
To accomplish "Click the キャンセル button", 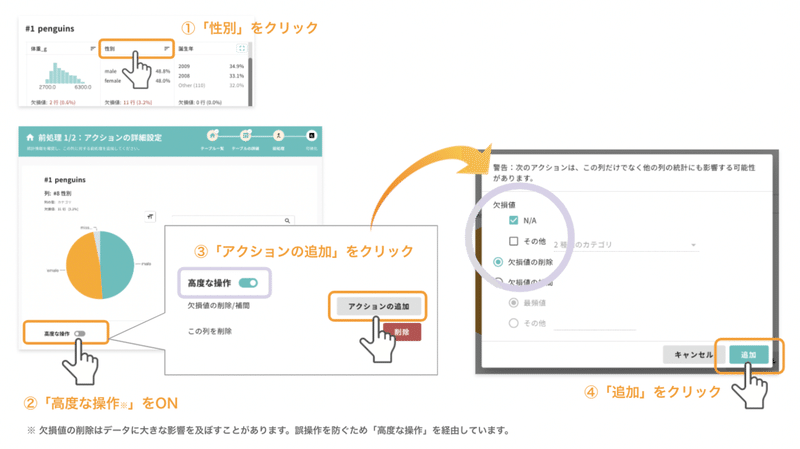I will (x=694, y=355).
